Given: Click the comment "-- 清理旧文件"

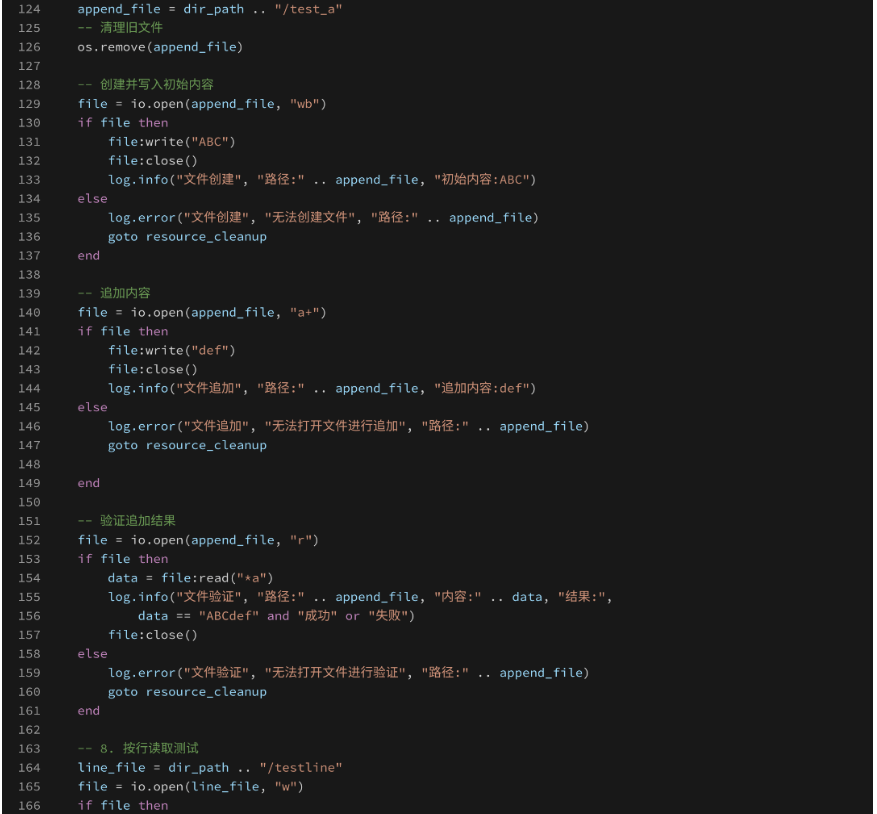Looking at the screenshot, I should pos(120,28).
